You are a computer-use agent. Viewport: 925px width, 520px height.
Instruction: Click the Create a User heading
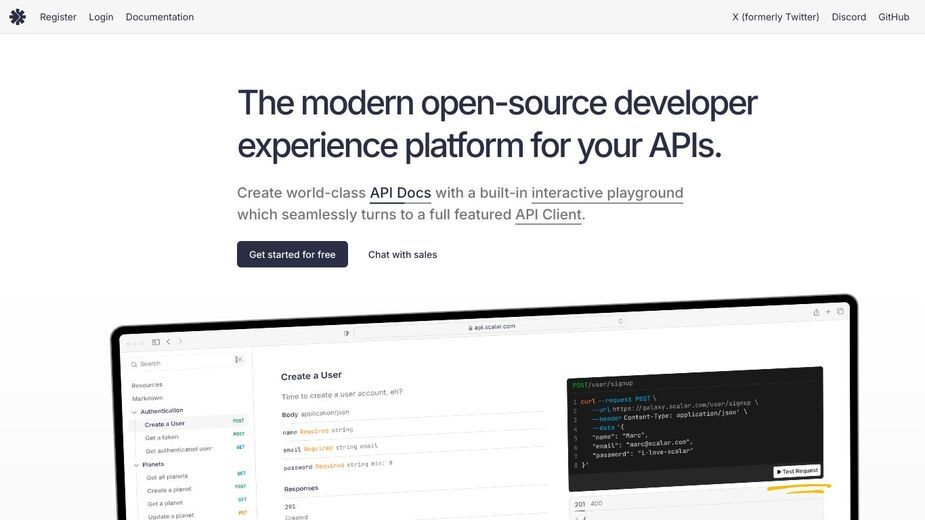pos(311,375)
